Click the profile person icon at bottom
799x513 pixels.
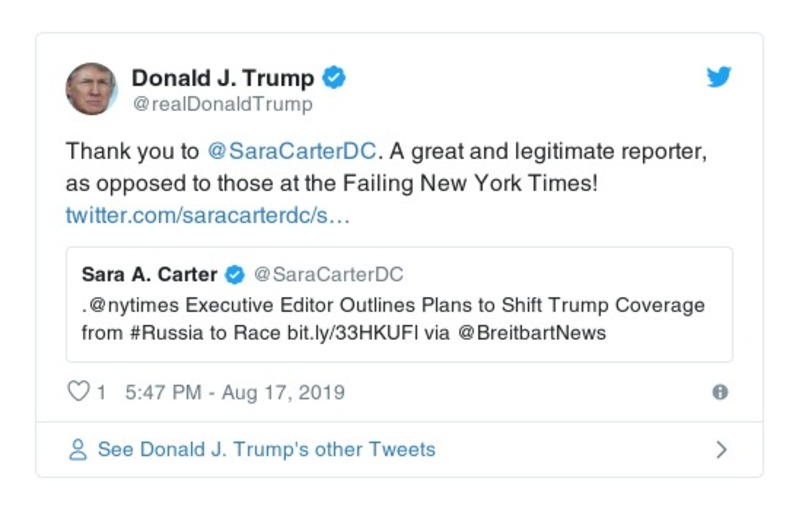click(78, 450)
